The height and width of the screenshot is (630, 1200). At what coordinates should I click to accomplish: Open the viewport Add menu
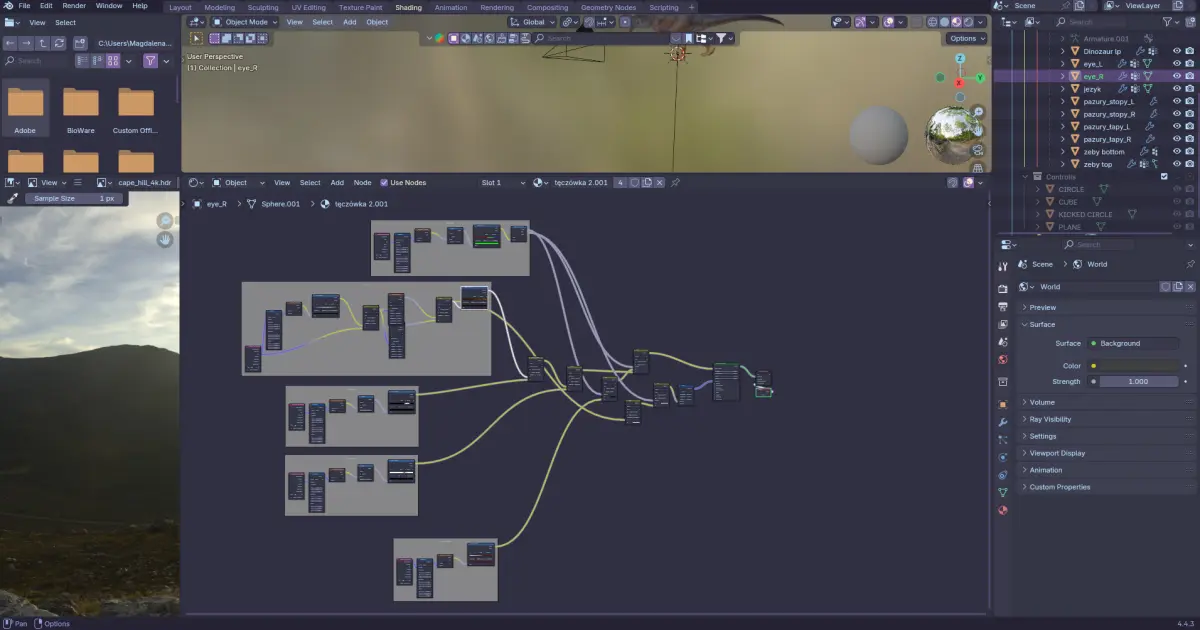coord(349,22)
